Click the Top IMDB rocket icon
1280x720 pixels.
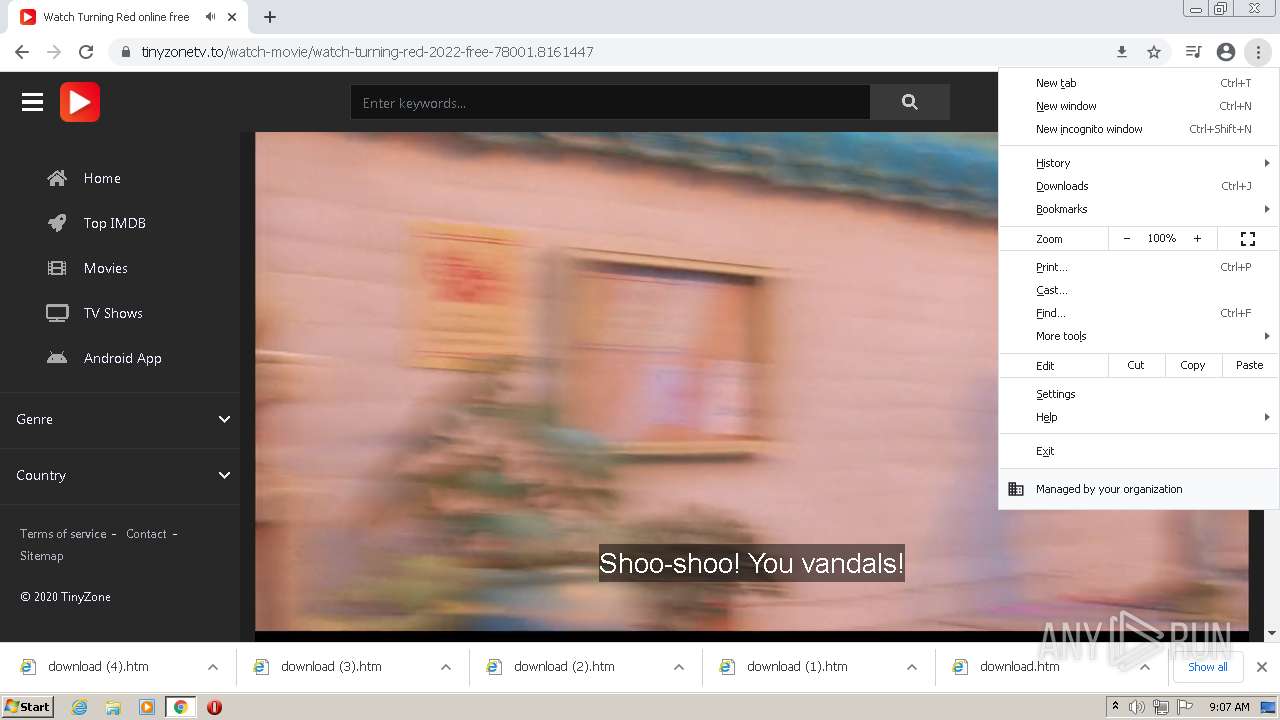[x=57, y=223]
